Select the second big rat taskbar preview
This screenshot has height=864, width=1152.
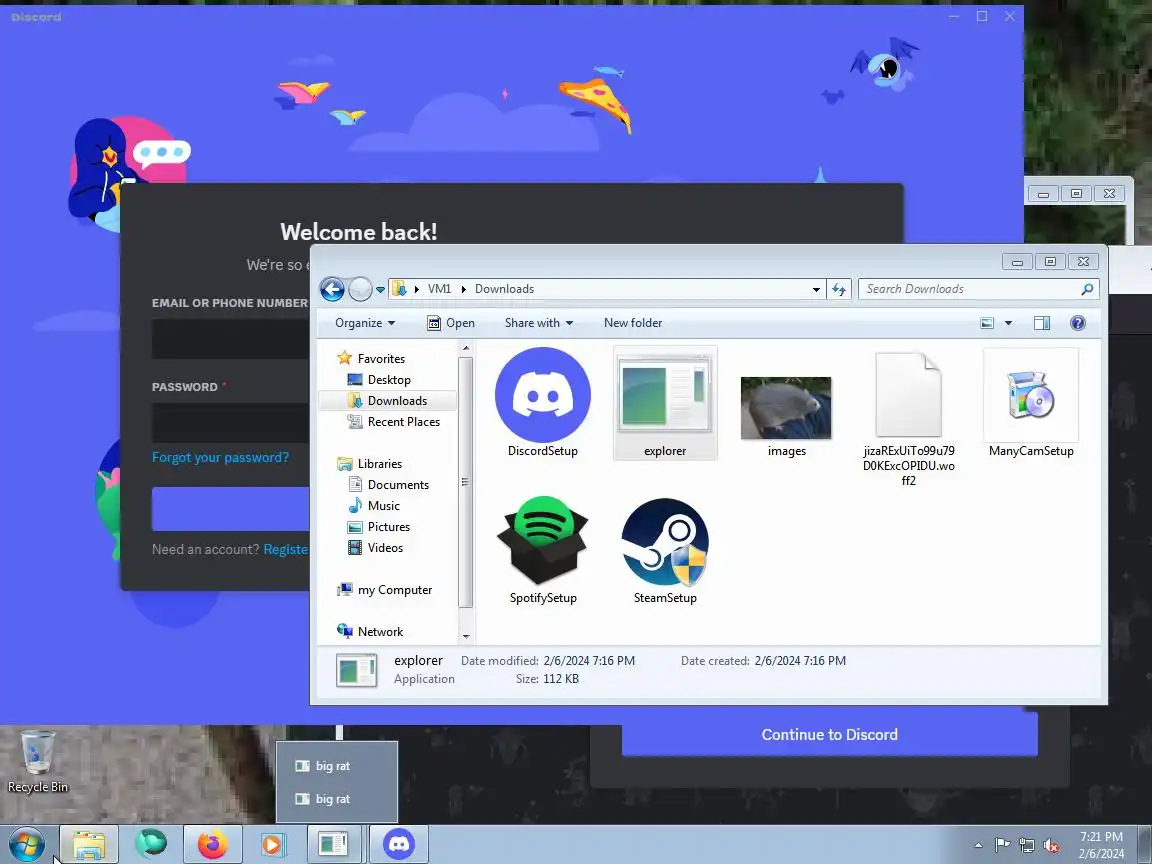pos(336,799)
